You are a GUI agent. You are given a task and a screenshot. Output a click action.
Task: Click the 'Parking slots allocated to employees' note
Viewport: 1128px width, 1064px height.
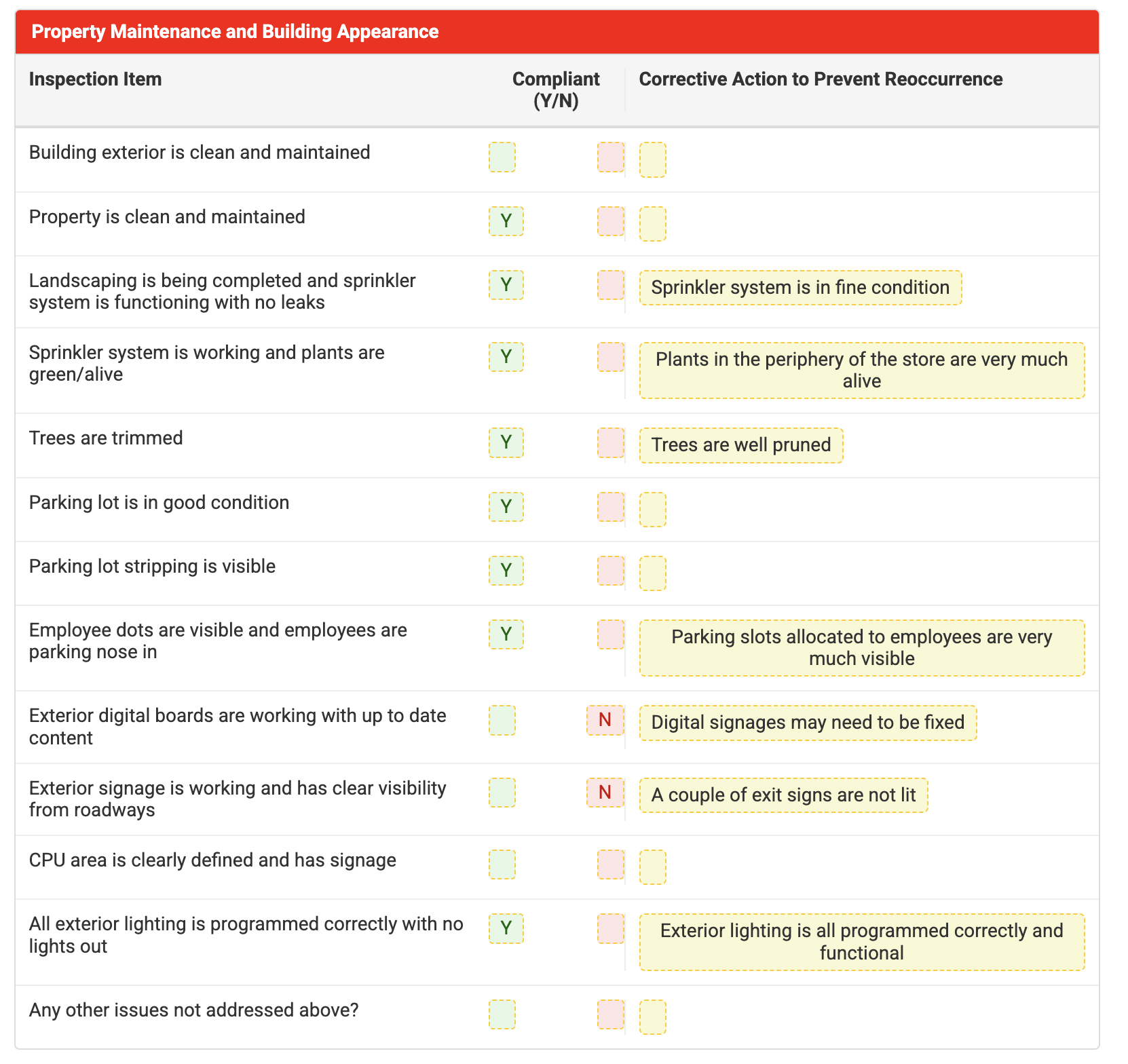tap(861, 648)
